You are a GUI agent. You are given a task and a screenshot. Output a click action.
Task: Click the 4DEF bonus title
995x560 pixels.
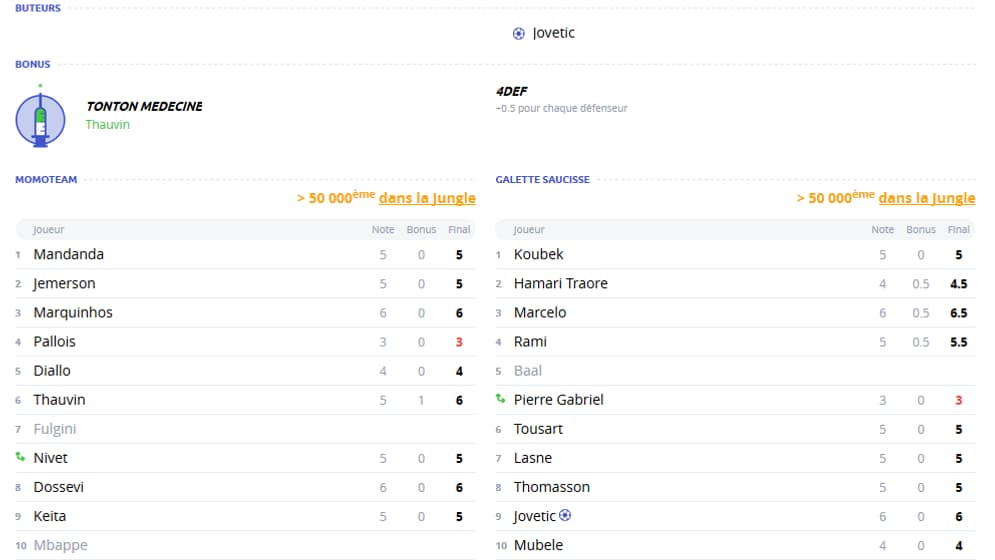click(x=511, y=91)
